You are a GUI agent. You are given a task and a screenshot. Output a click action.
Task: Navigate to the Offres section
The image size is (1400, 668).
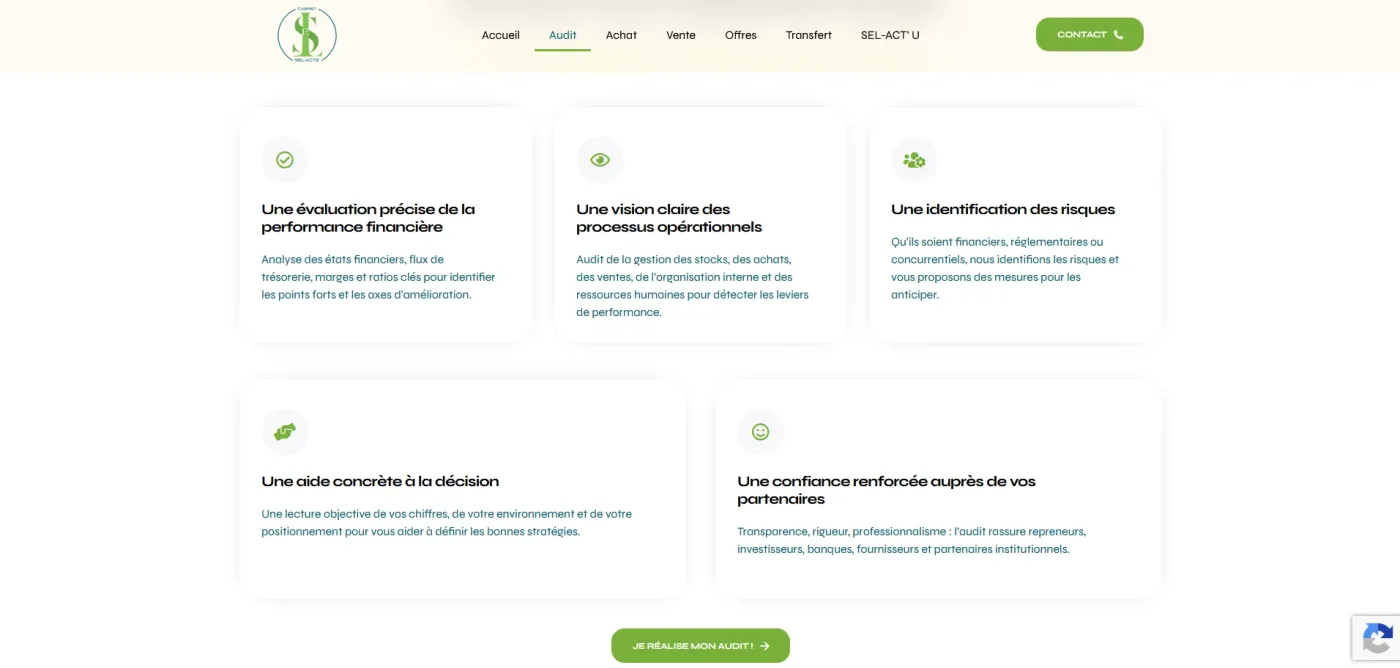point(741,35)
